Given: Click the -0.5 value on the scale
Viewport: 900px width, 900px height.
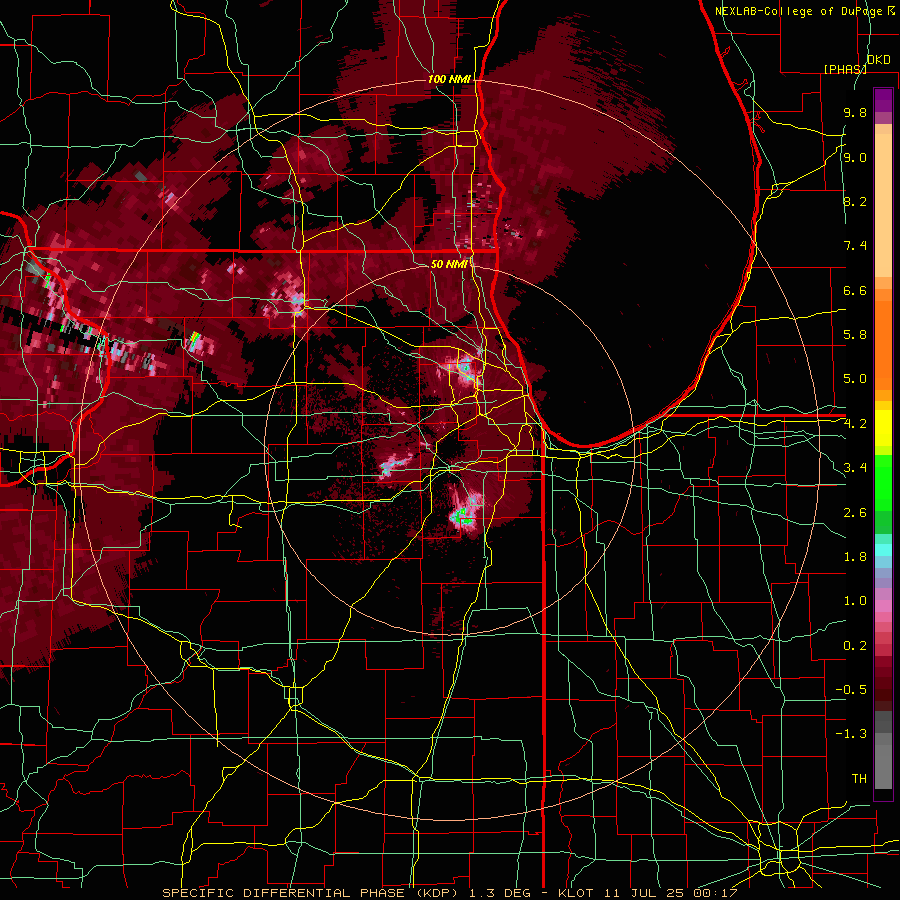Looking at the screenshot, I should point(851,690).
